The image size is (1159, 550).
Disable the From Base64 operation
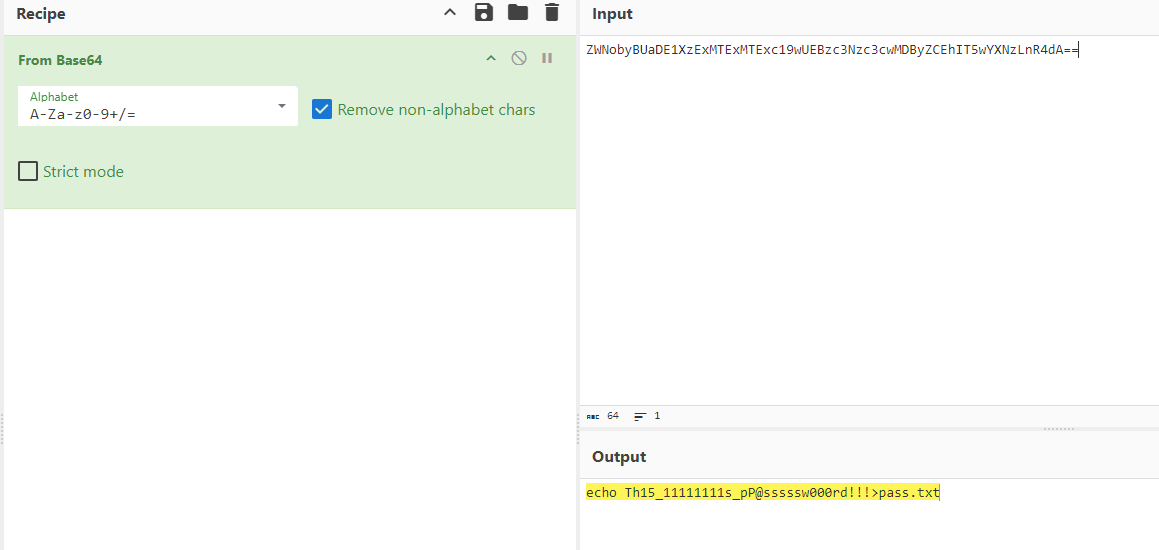pyautogui.click(x=519, y=59)
